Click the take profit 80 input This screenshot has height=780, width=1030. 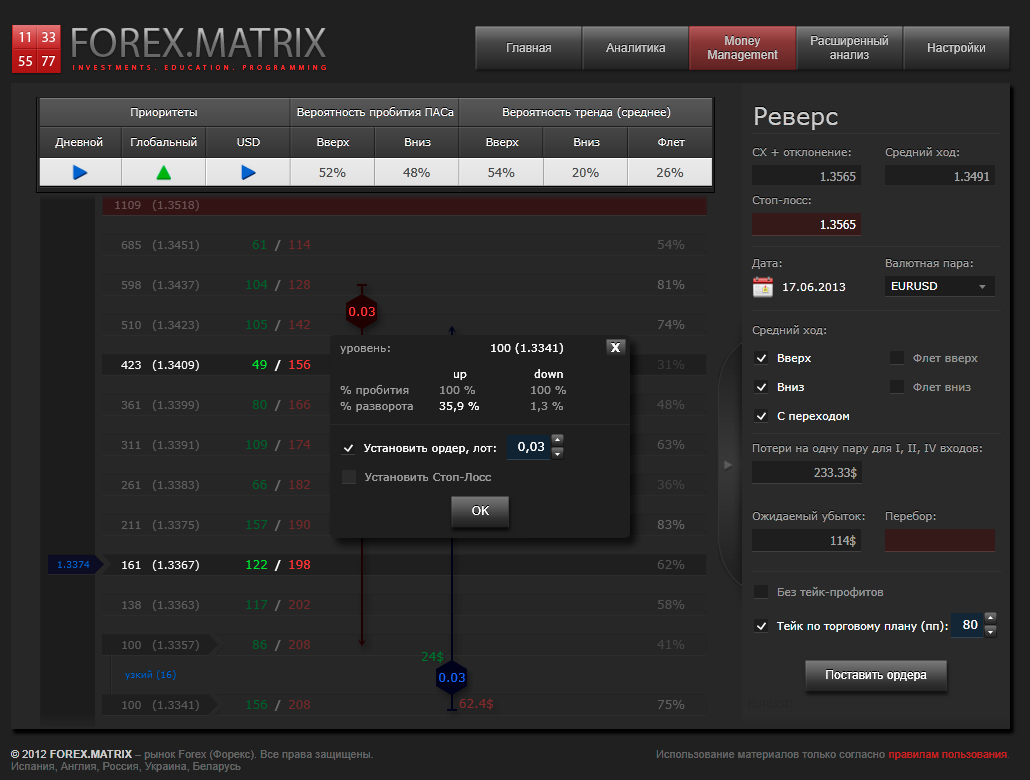click(967, 625)
